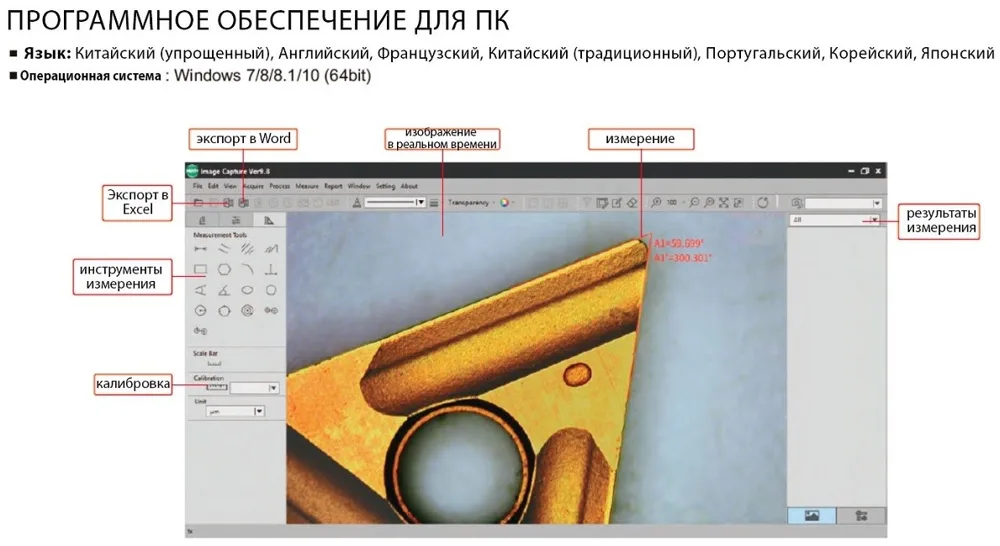Switch to the measurement tools tab

pyautogui.click(x=269, y=220)
